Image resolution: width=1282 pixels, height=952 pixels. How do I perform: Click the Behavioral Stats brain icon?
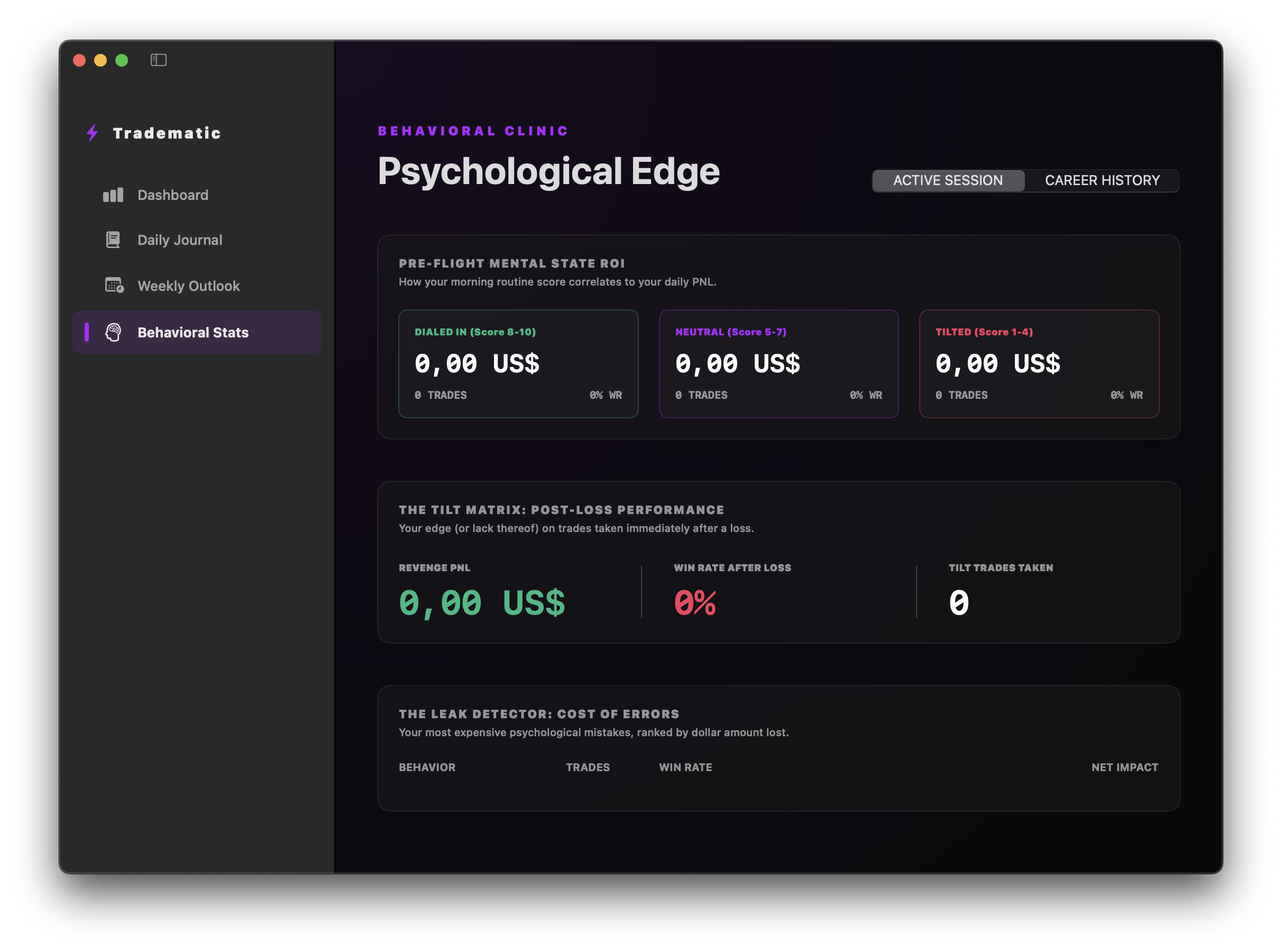114,332
